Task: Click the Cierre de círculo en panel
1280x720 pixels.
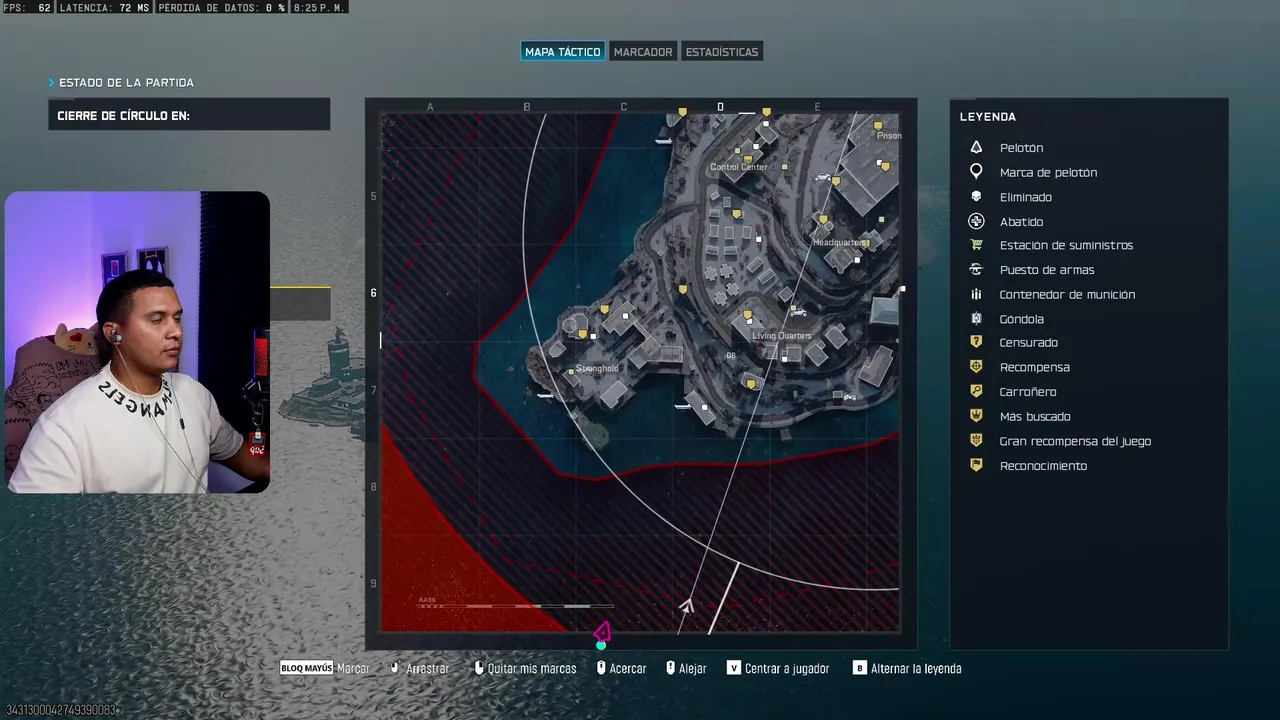Action: [189, 115]
